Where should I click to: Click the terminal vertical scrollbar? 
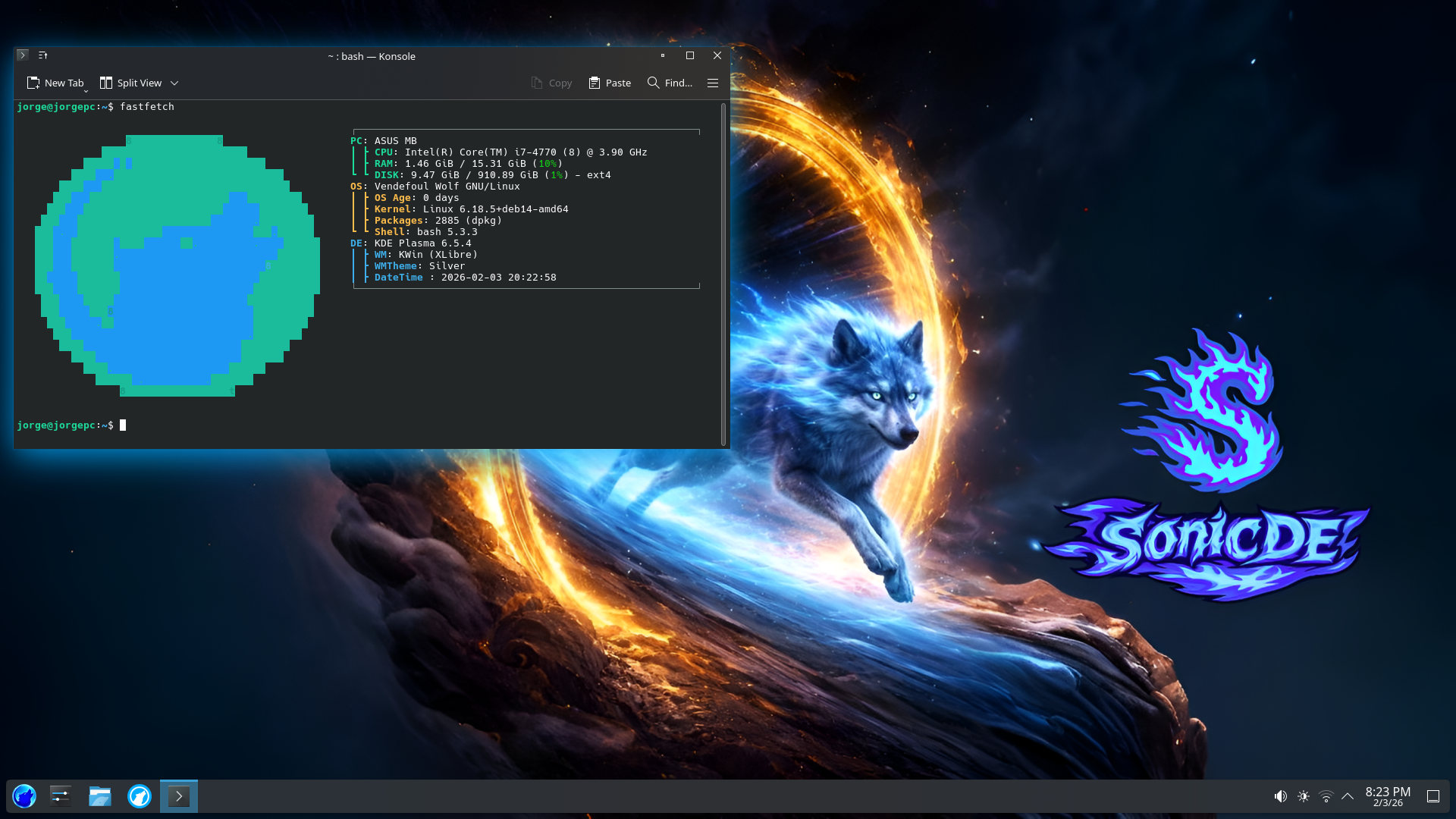coord(723,273)
